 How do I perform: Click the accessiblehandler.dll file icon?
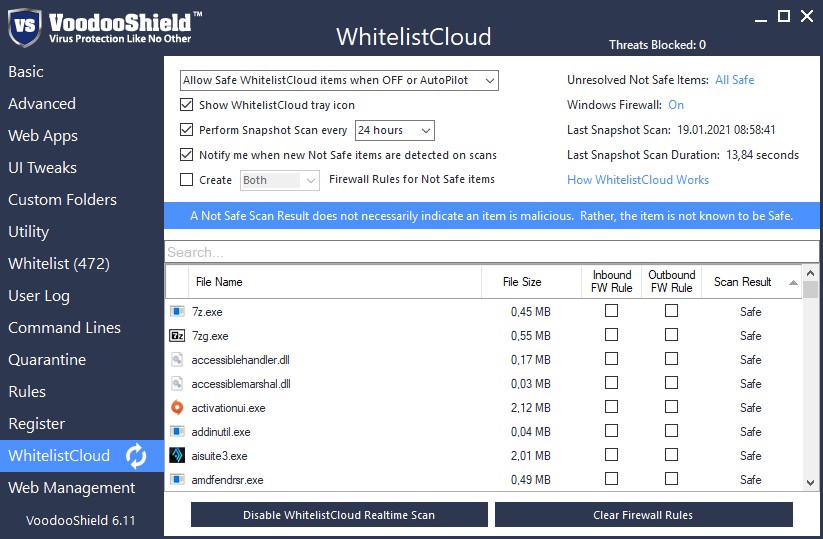tap(177, 360)
